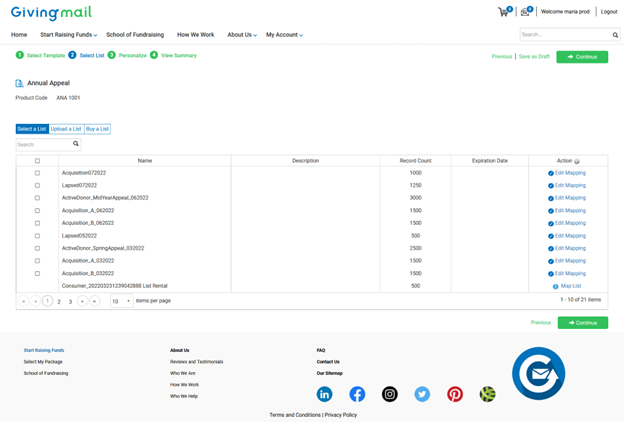
Task: Open the LinkedIn social icon
Action: 324,394
